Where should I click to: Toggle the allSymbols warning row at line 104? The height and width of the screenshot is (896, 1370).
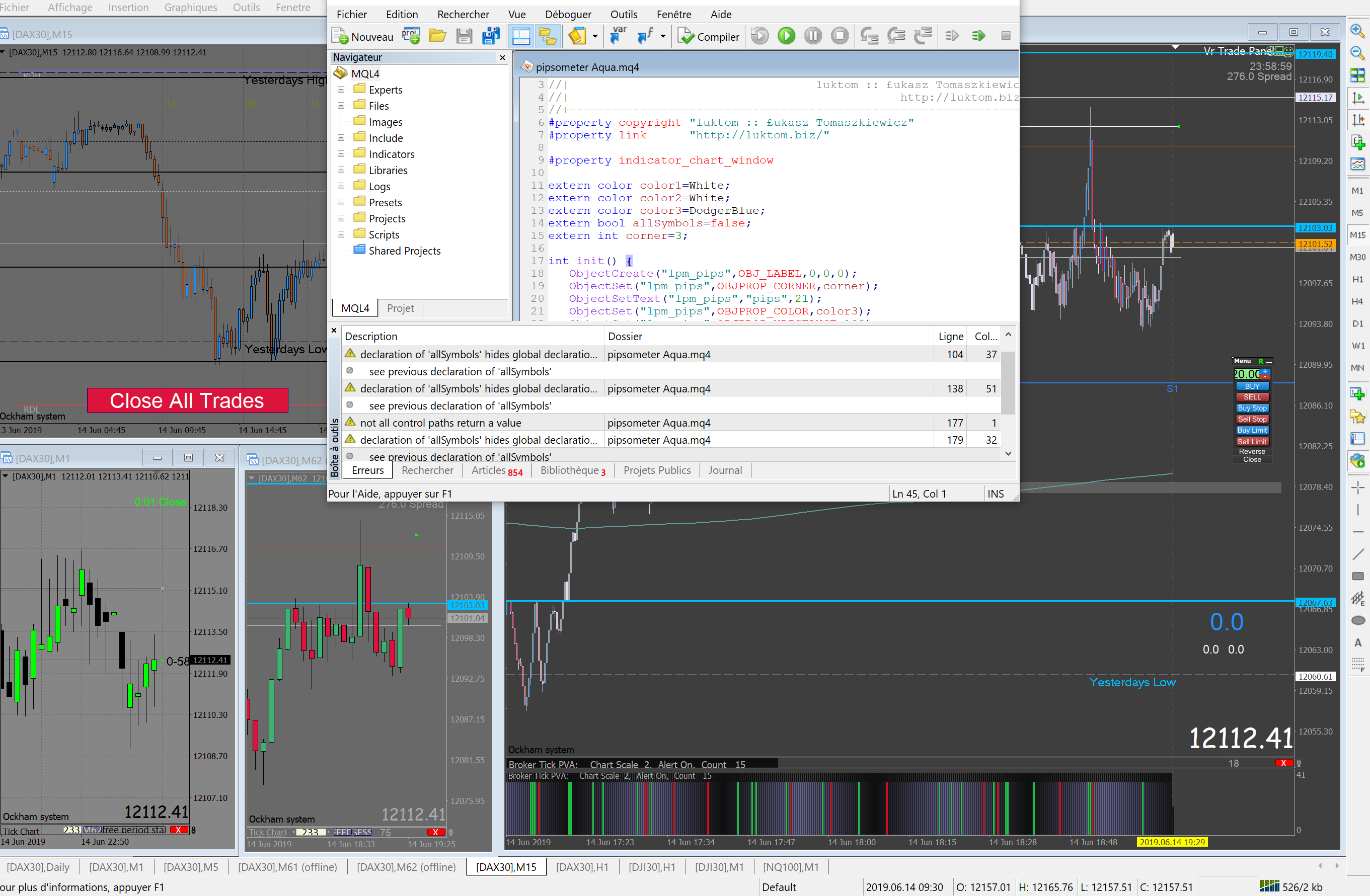point(478,355)
